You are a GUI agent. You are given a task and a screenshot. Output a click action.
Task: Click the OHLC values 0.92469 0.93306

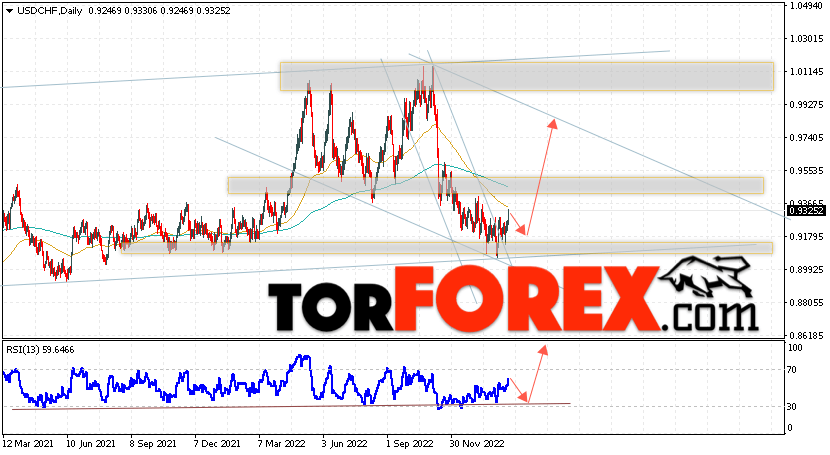[123, 11]
